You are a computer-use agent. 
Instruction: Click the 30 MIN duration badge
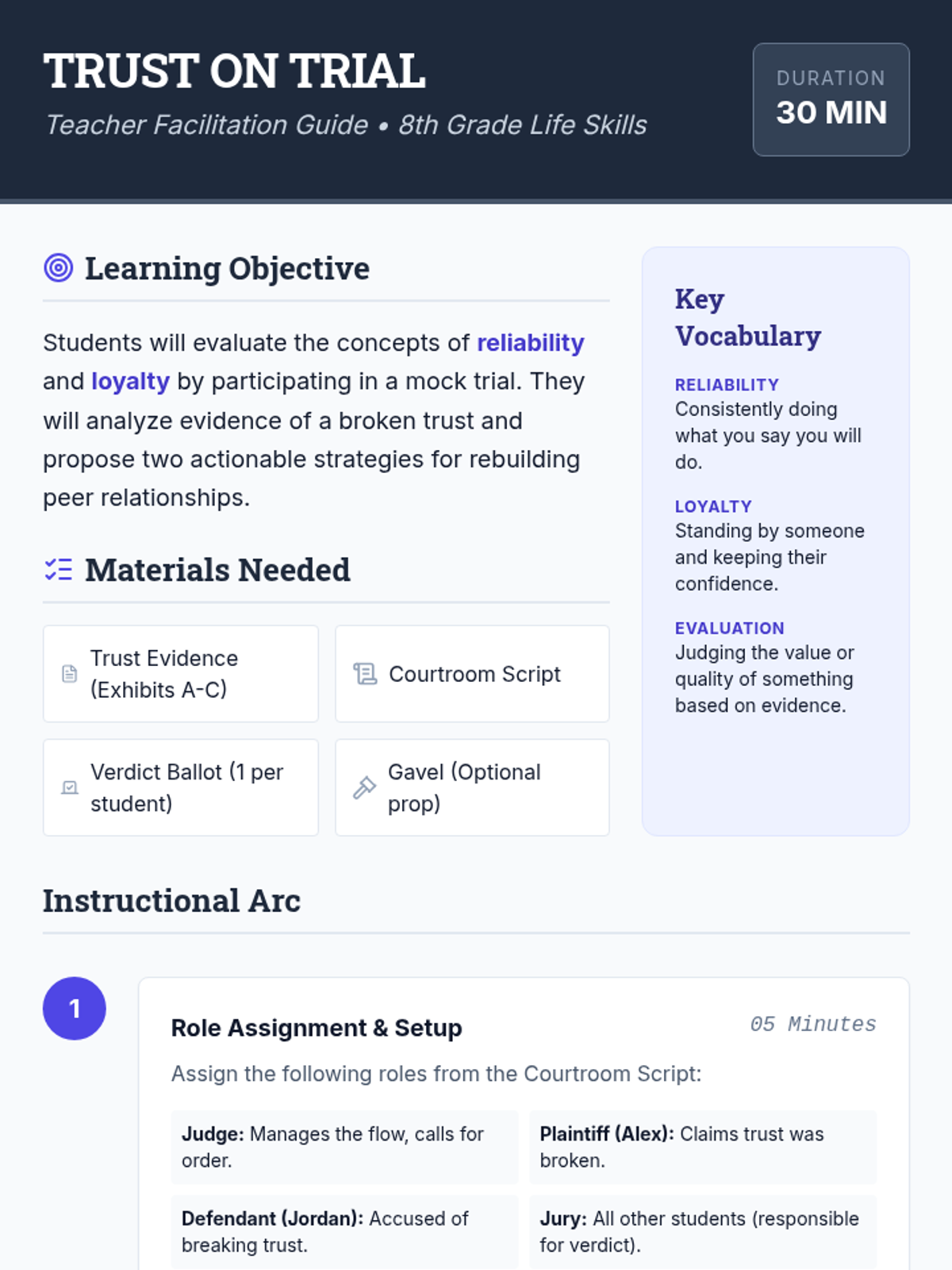831,99
